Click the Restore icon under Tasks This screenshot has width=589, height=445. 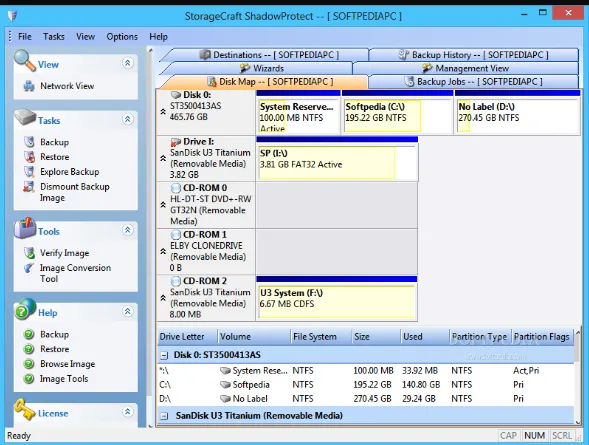(x=29, y=157)
